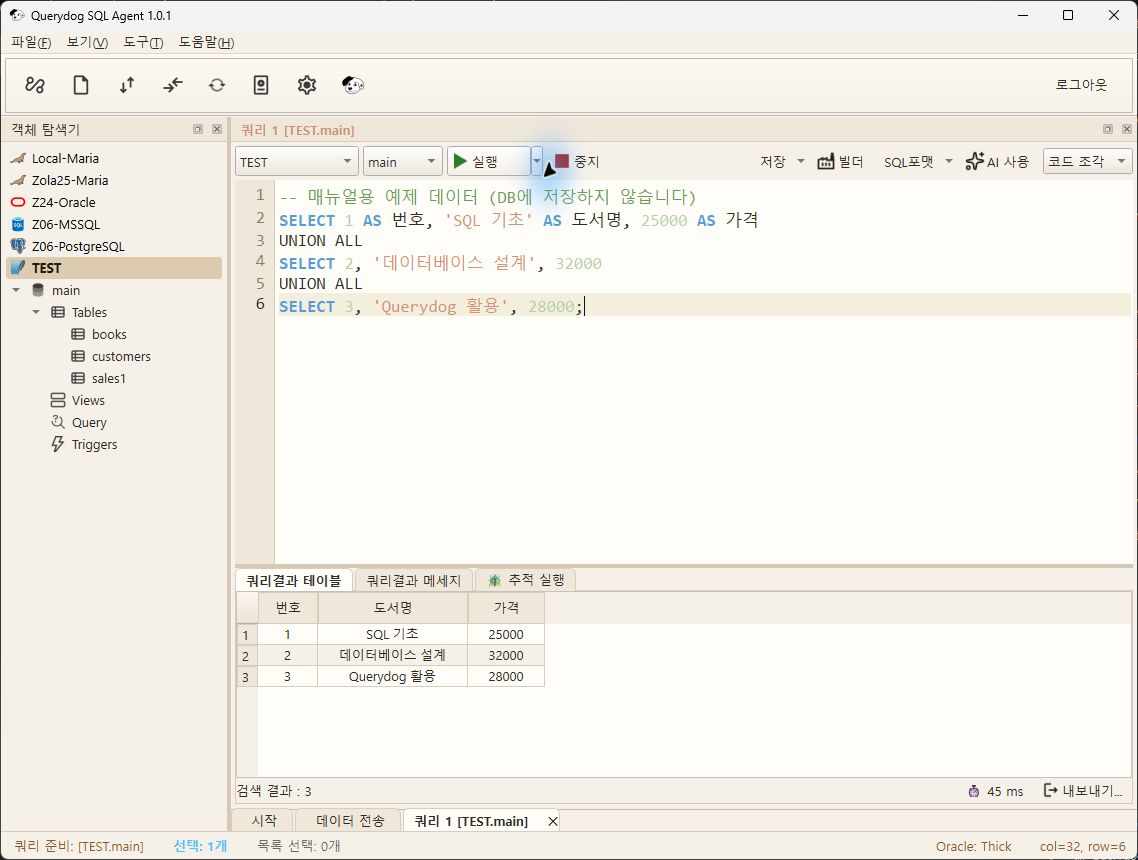Click the Z06-PostgreSQL elephant icon

[18, 246]
